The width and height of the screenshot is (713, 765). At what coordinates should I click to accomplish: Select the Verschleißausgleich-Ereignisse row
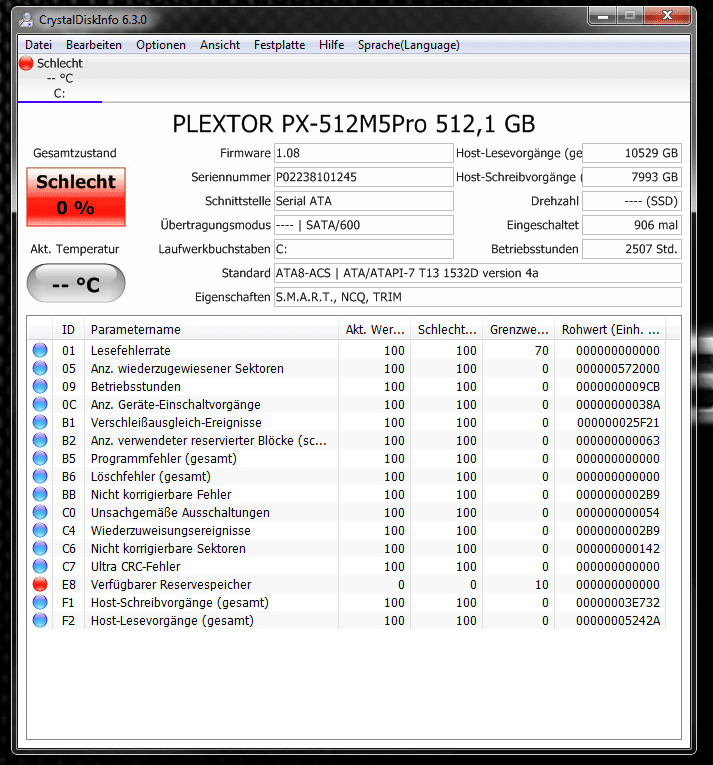(x=346, y=423)
